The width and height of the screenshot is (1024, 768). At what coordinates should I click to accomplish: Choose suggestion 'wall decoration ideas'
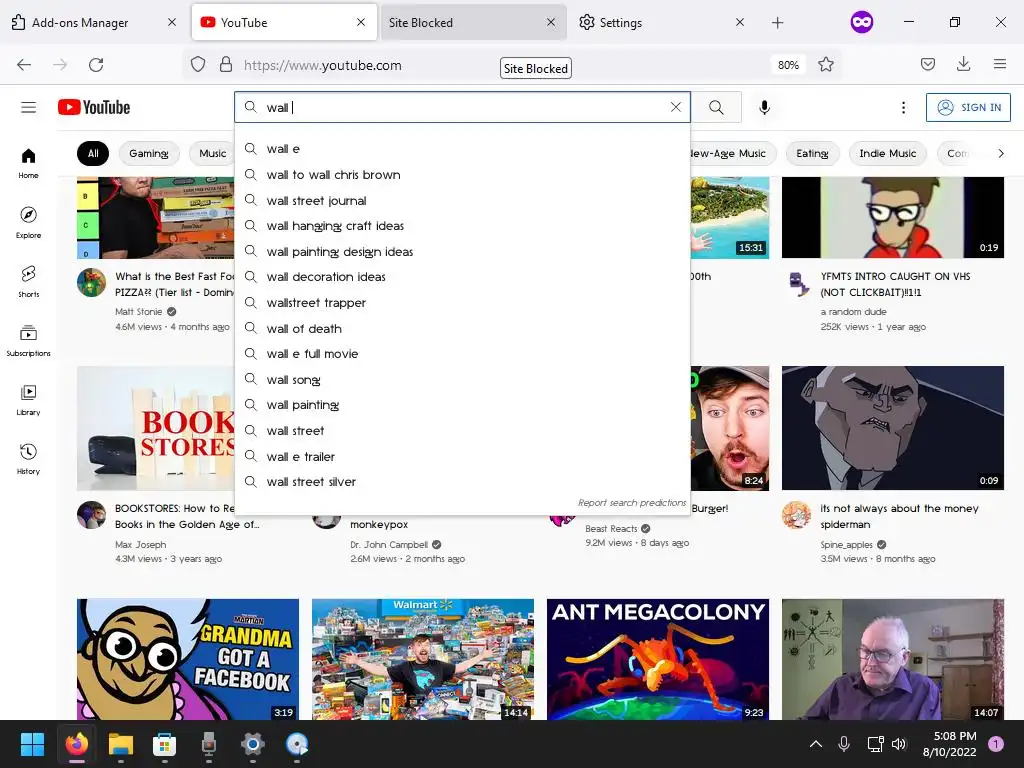tap(462, 277)
